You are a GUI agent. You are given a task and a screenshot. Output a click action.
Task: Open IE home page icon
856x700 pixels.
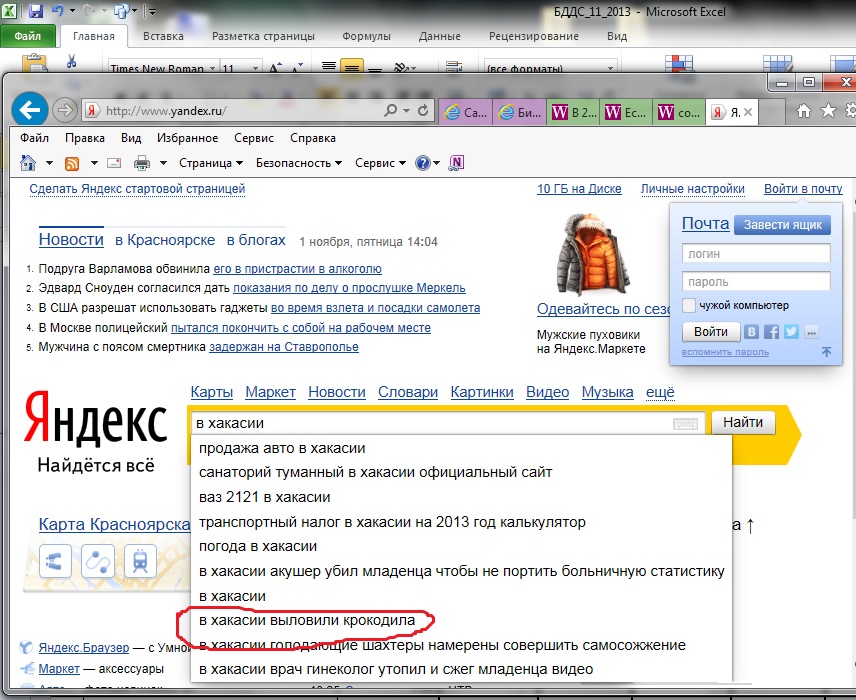tap(804, 111)
